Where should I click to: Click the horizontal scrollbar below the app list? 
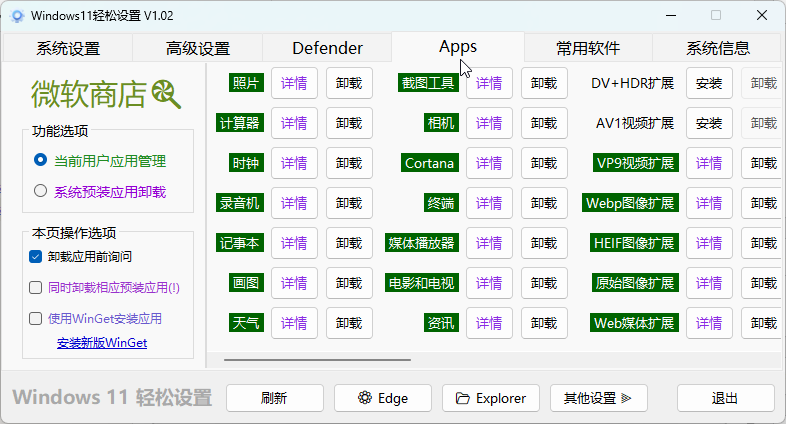317,360
